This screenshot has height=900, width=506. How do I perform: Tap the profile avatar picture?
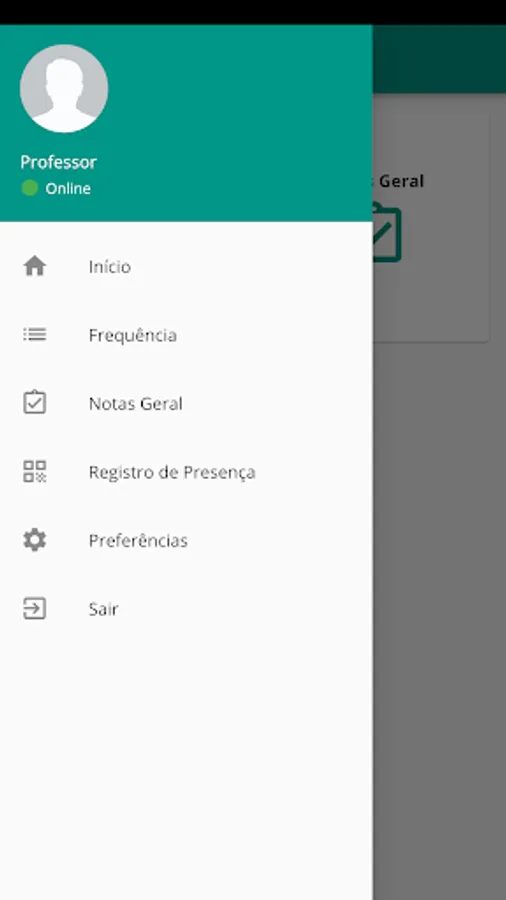click(x=64, y=88)
